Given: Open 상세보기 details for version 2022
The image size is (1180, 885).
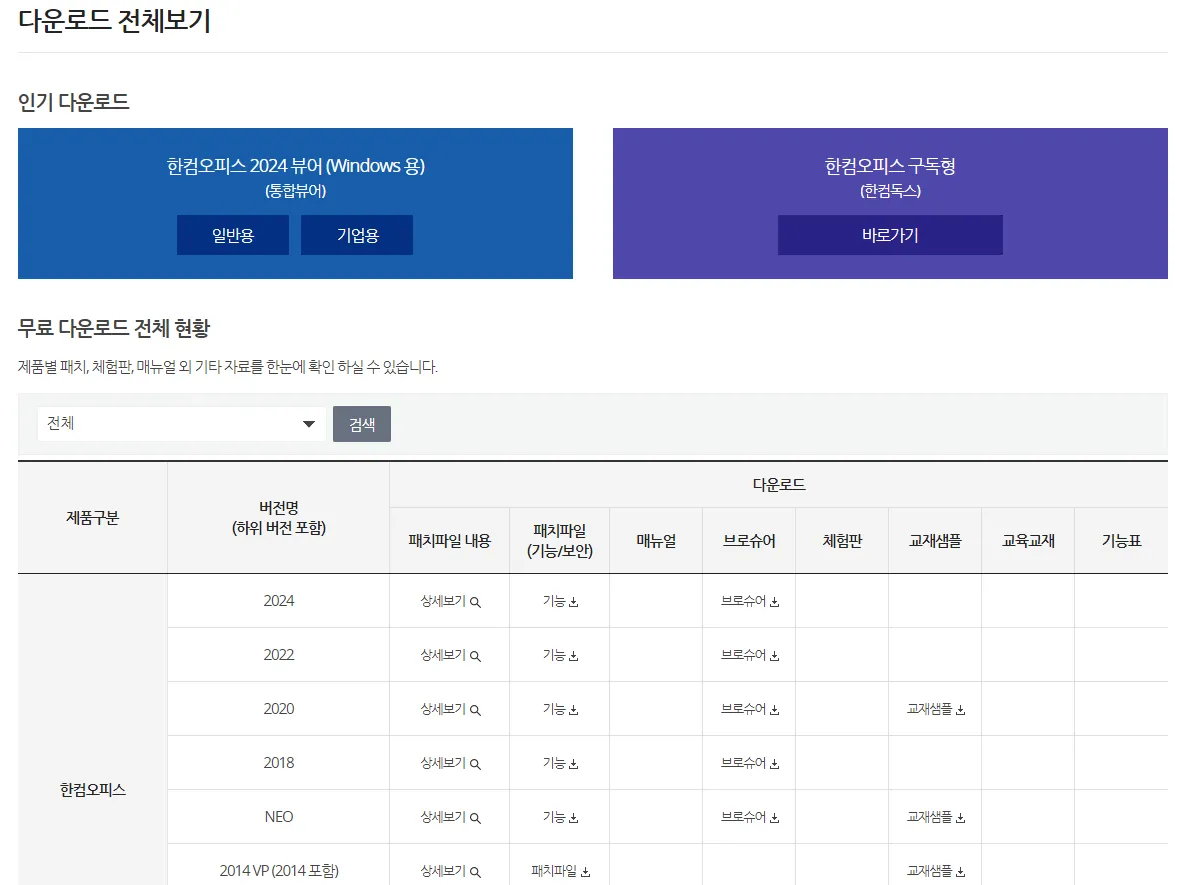Looking at the screenshot, I should tap(449, 655).
